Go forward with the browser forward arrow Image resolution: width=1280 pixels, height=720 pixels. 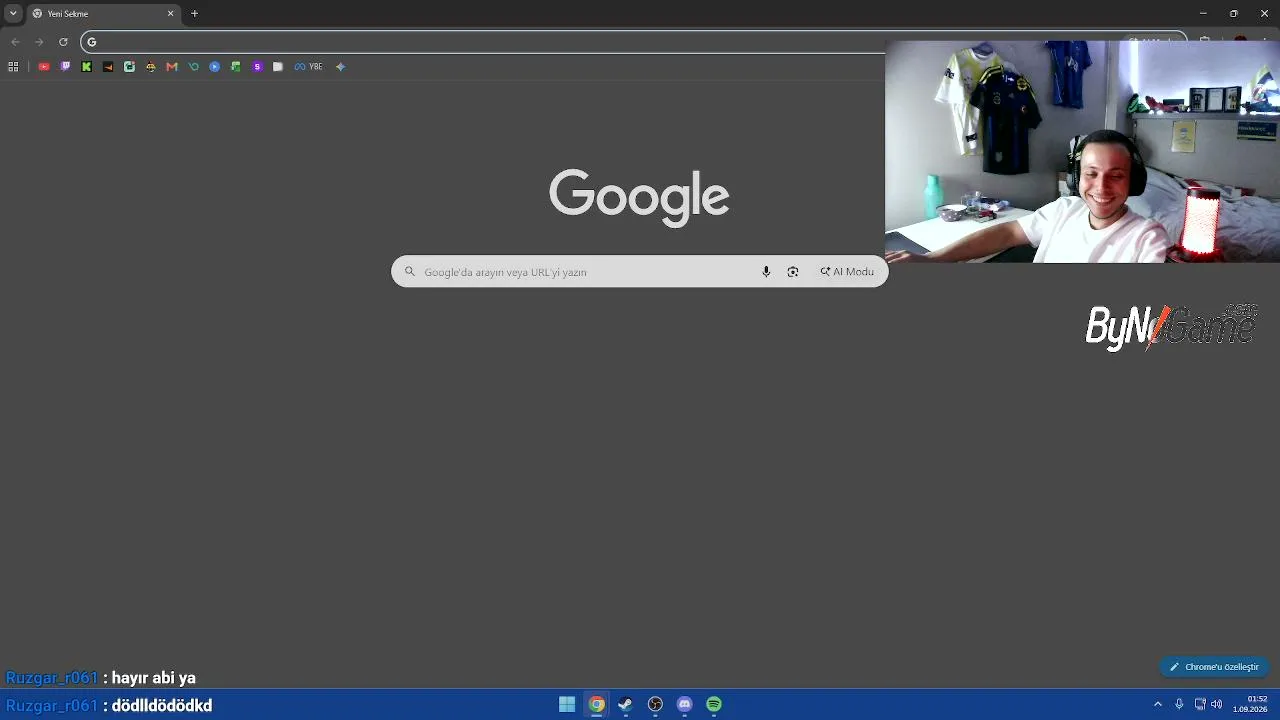click(x=39, y=42)
